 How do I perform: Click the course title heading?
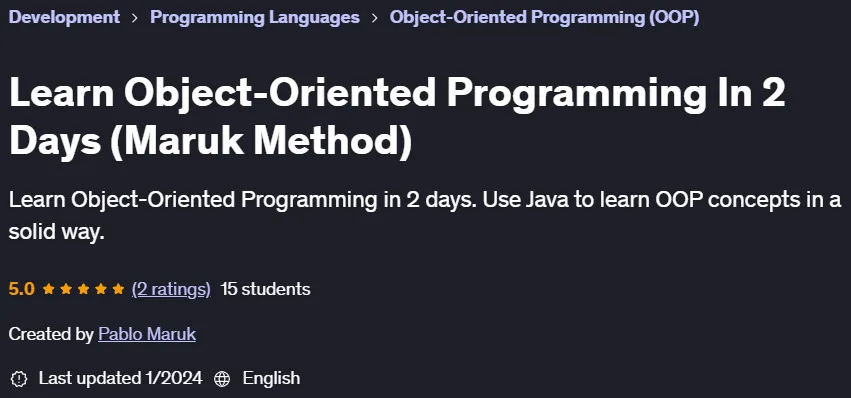(x=397, y=116)
